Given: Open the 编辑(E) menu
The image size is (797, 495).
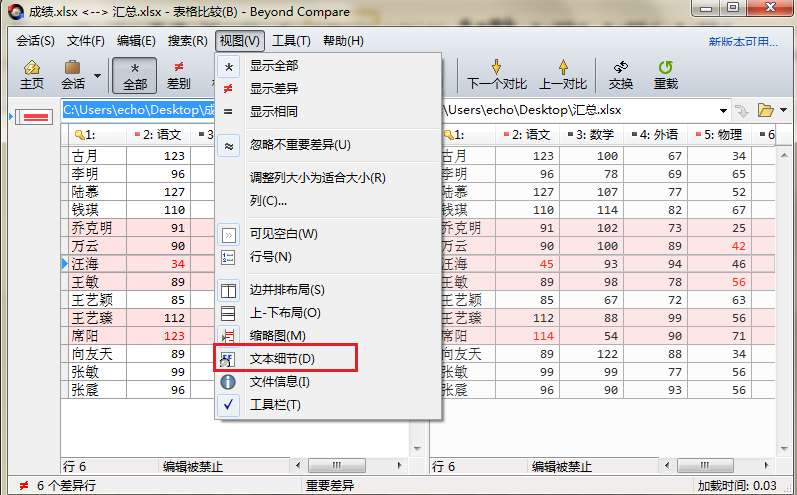Looking at the screenshot, I should tap(136, 41).
